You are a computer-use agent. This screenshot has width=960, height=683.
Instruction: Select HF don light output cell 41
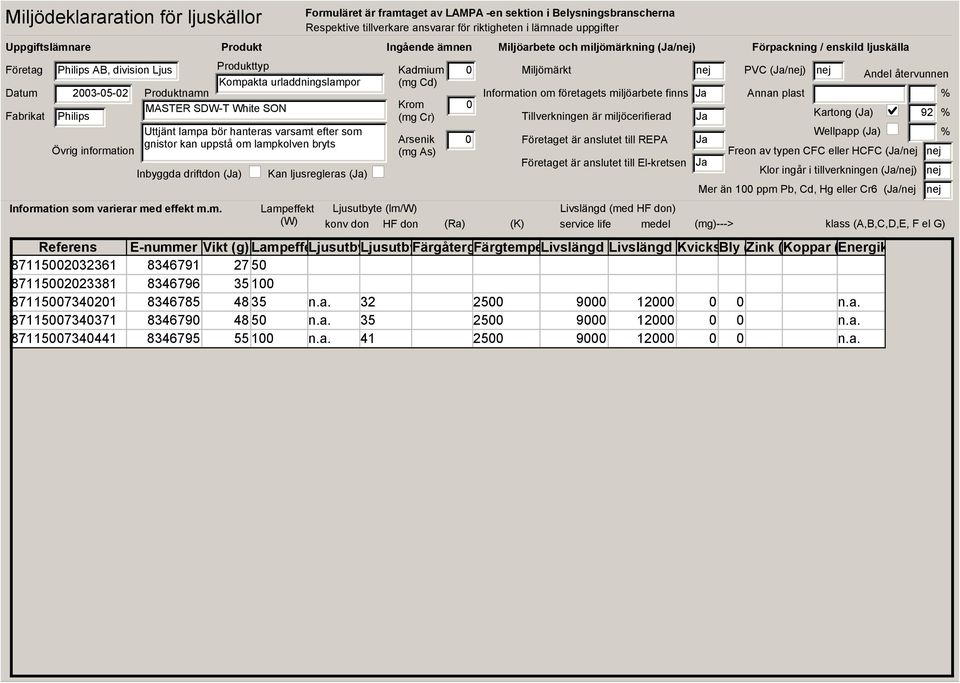(385, 338)
